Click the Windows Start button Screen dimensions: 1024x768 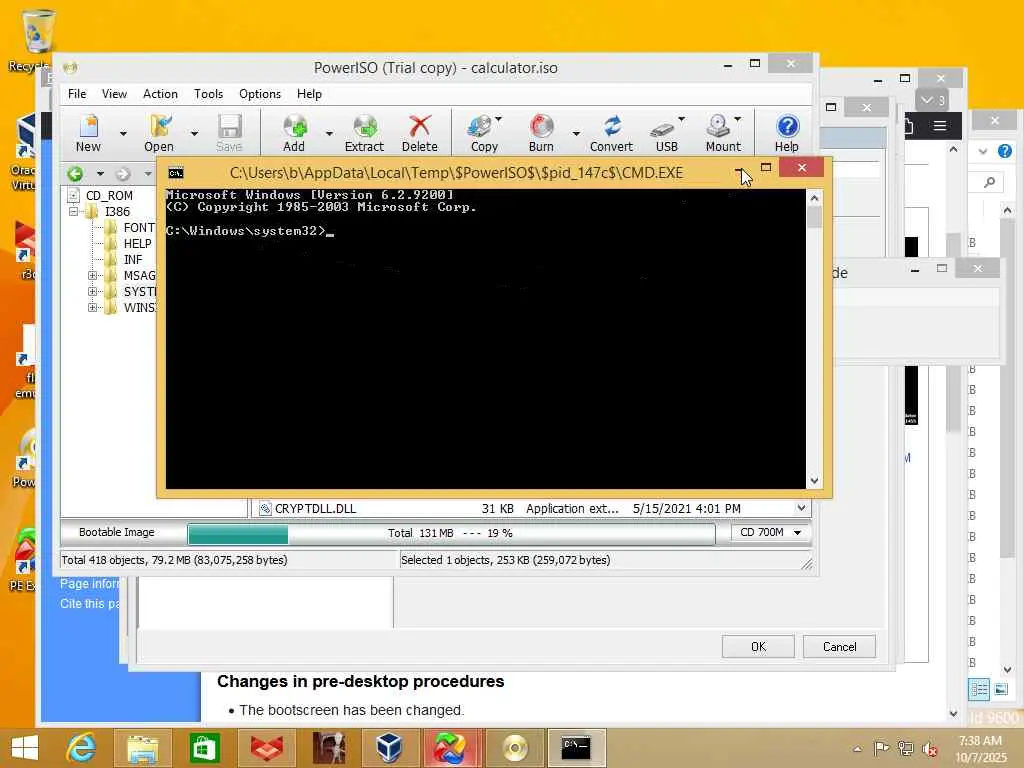(25, 748)
